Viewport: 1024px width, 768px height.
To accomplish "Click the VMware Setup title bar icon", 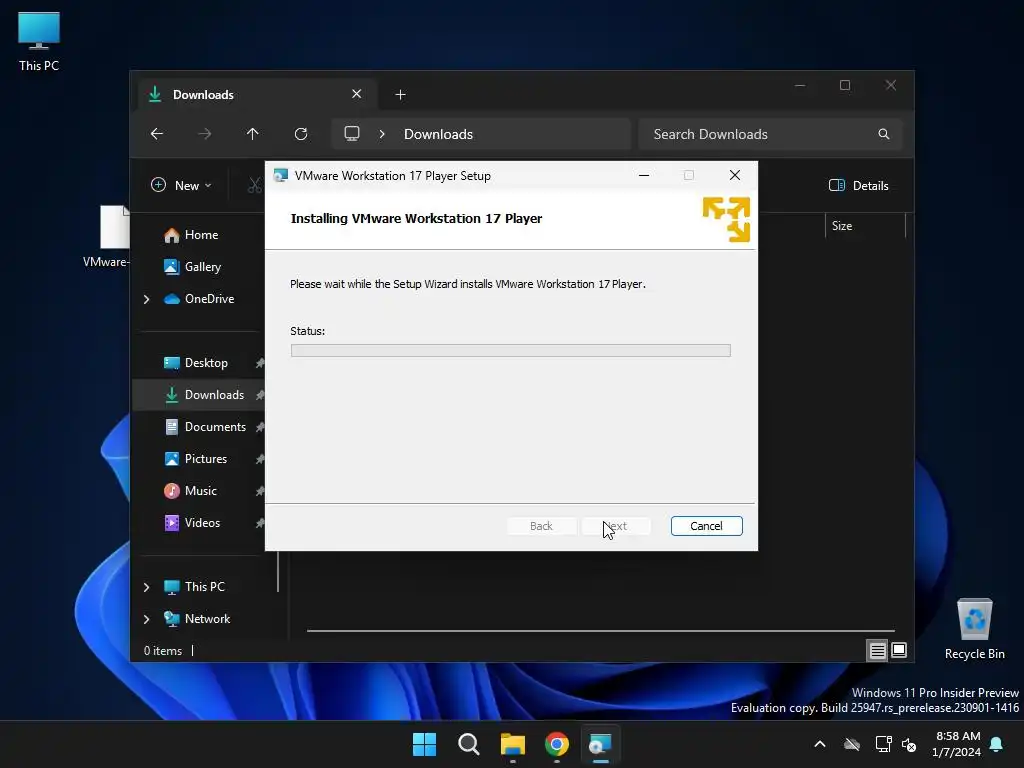I will [281, 176].
